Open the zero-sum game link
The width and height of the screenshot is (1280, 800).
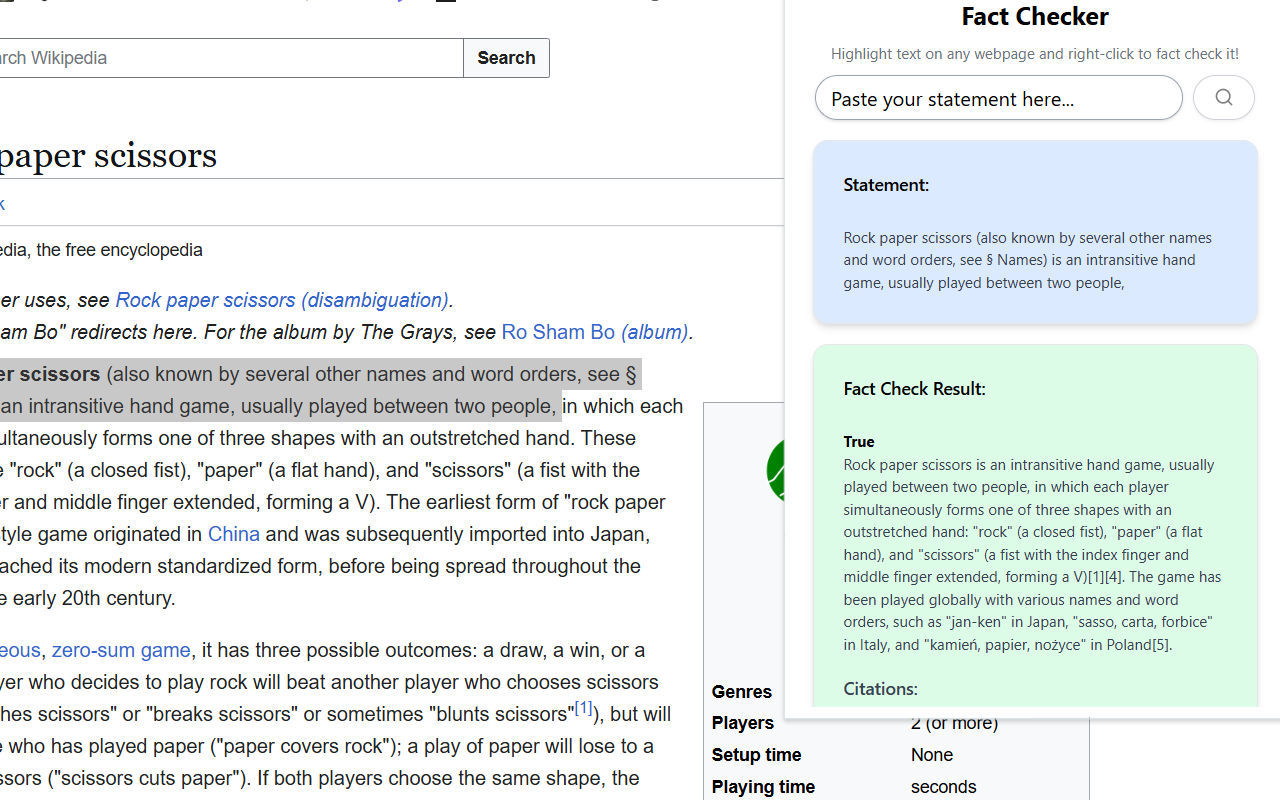tap(121, 650)
